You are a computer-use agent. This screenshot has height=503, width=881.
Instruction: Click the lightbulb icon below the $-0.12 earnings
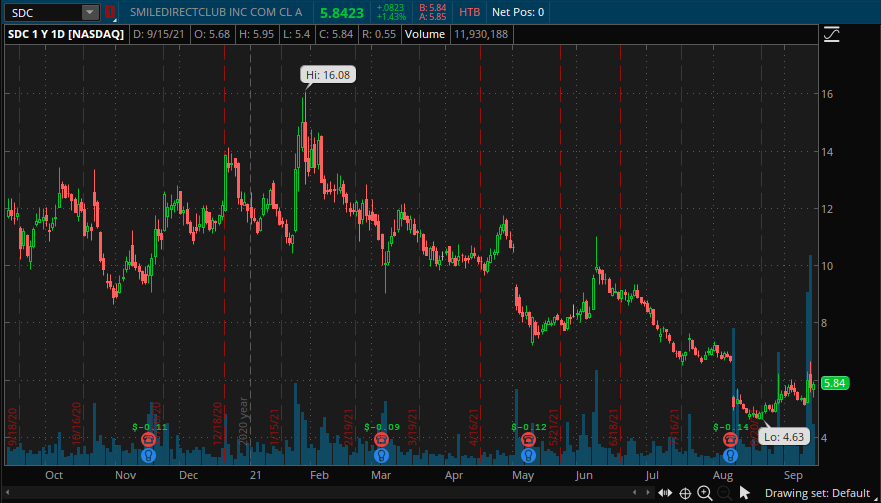click(x=528, y=455)
